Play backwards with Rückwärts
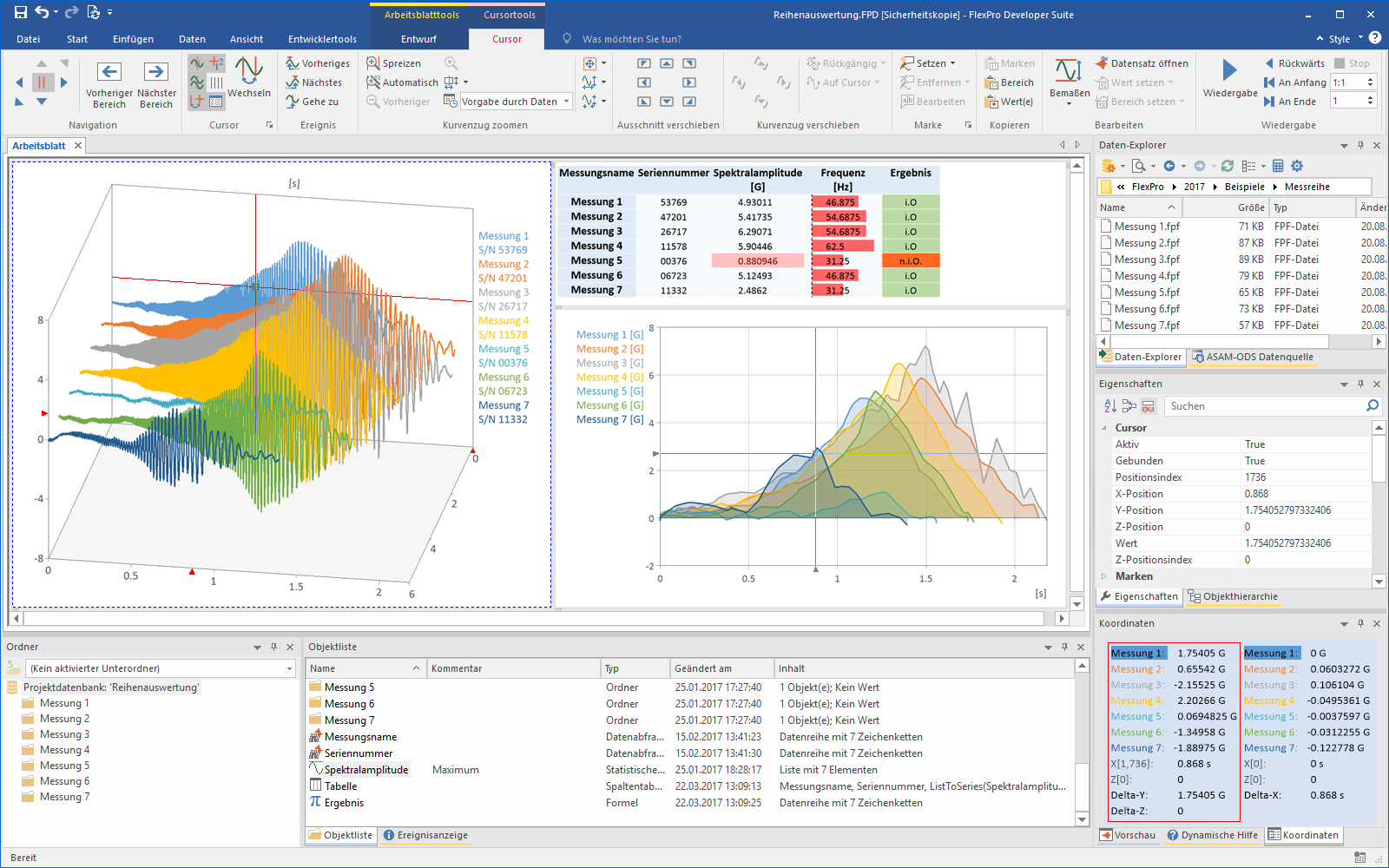1389x868 pixels. coord(1294,63)
